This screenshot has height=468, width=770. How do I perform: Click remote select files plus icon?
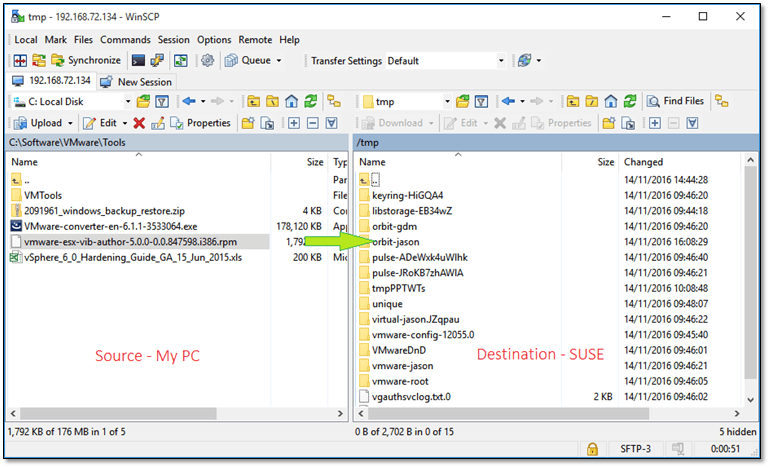(655, 123)
